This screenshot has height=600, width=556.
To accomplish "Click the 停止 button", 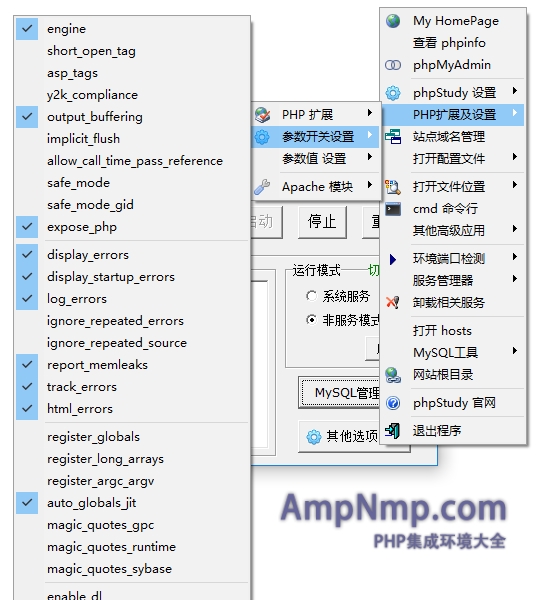I will pos(322,222).
